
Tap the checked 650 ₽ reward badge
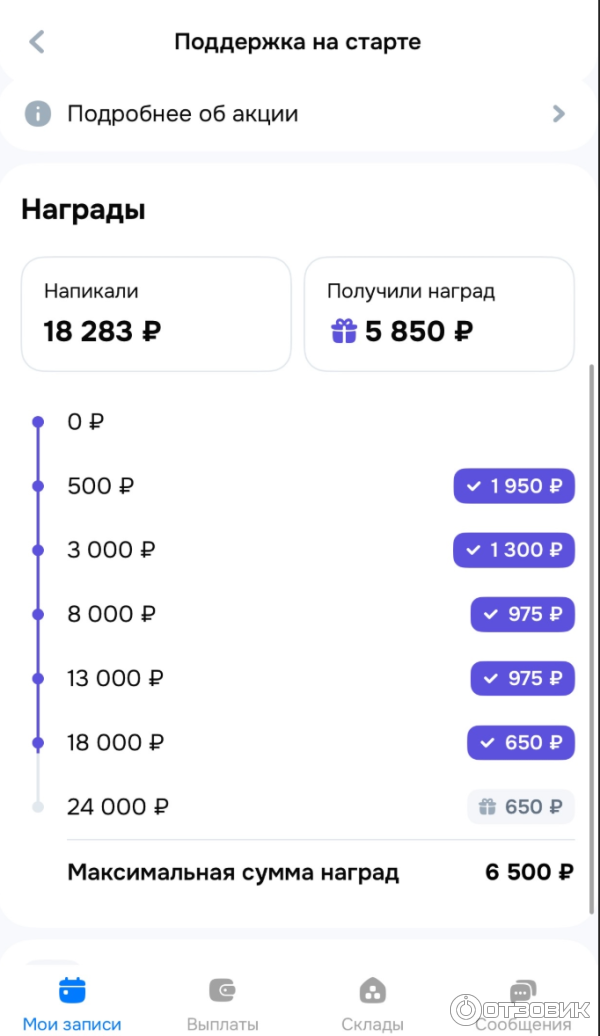pyautogui.click(x=520, y=742)
